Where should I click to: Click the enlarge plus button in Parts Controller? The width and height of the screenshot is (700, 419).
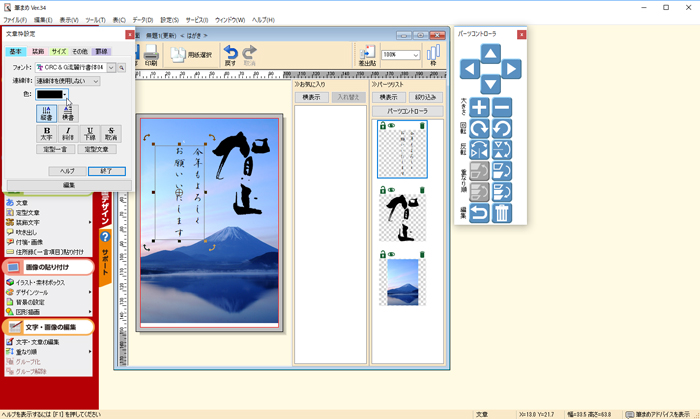coord(479,108)
